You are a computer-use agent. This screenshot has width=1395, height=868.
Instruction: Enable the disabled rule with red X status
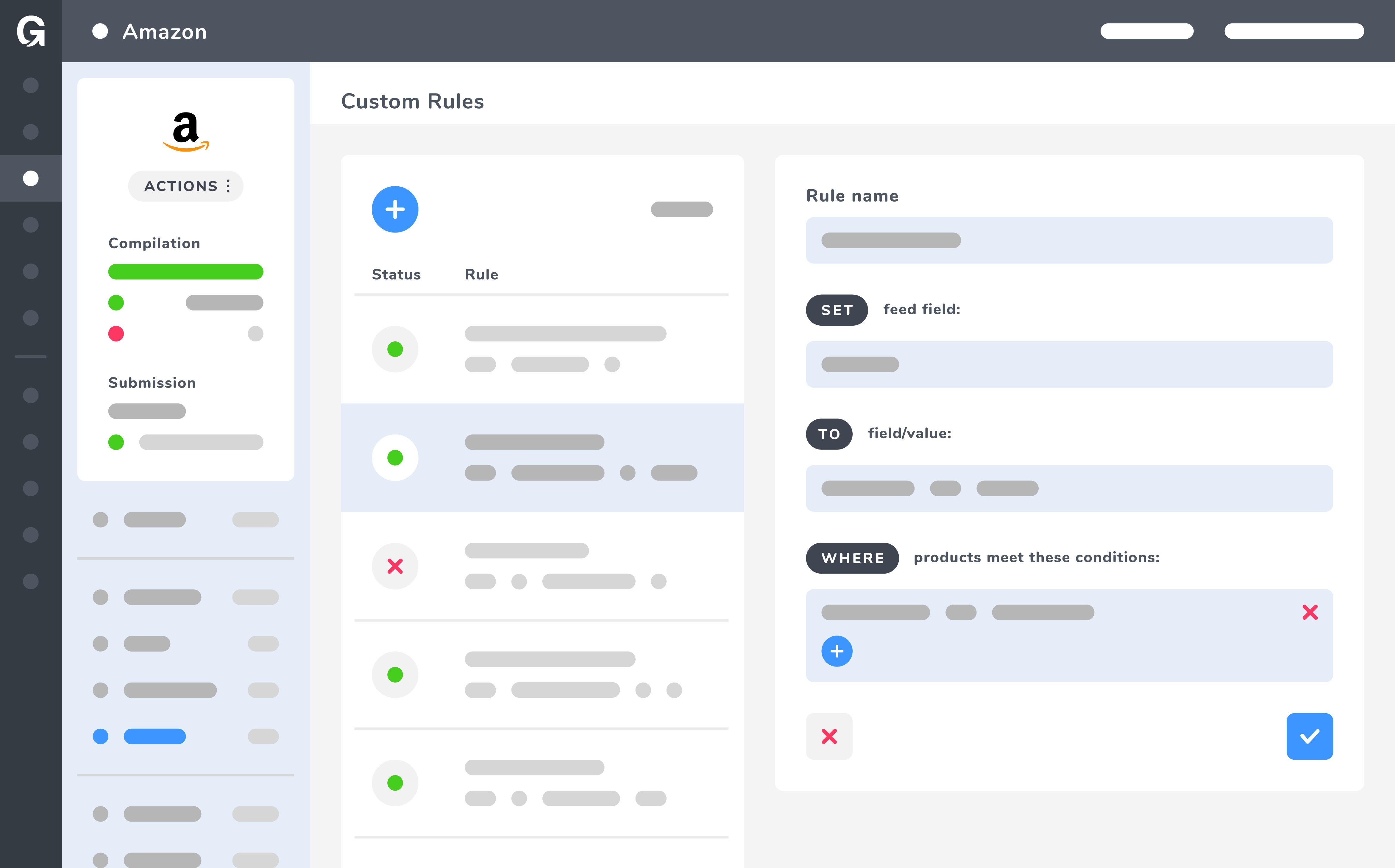[395, 566]
